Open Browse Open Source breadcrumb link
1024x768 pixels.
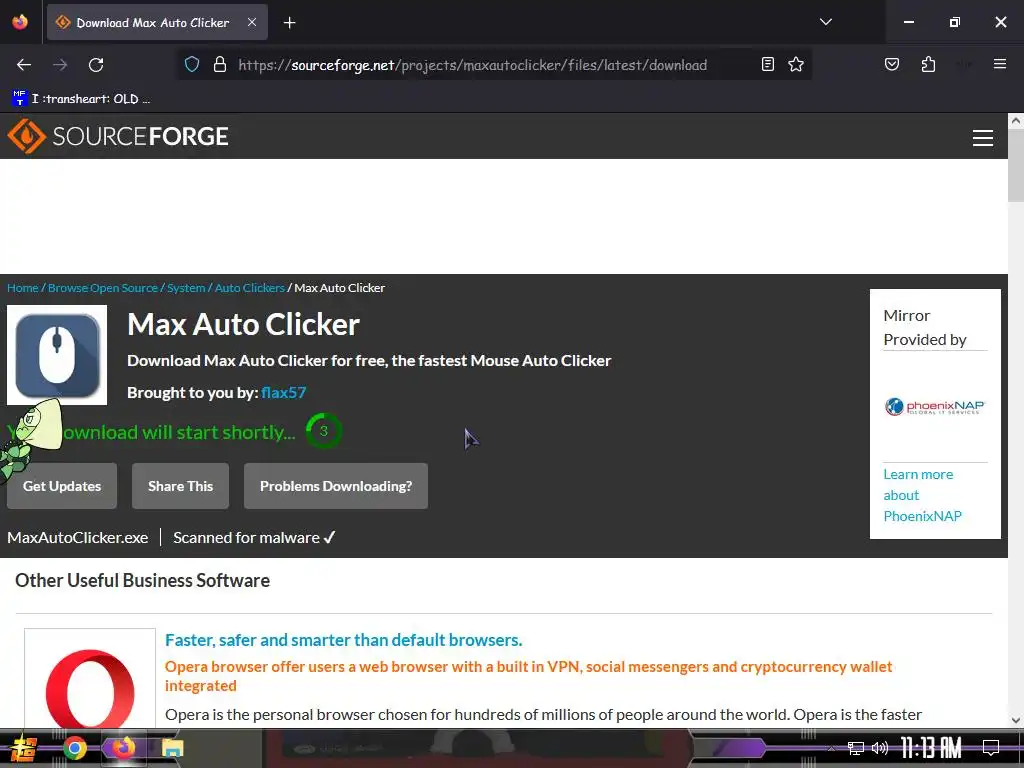pyautogui.click(x=103, y=288)
